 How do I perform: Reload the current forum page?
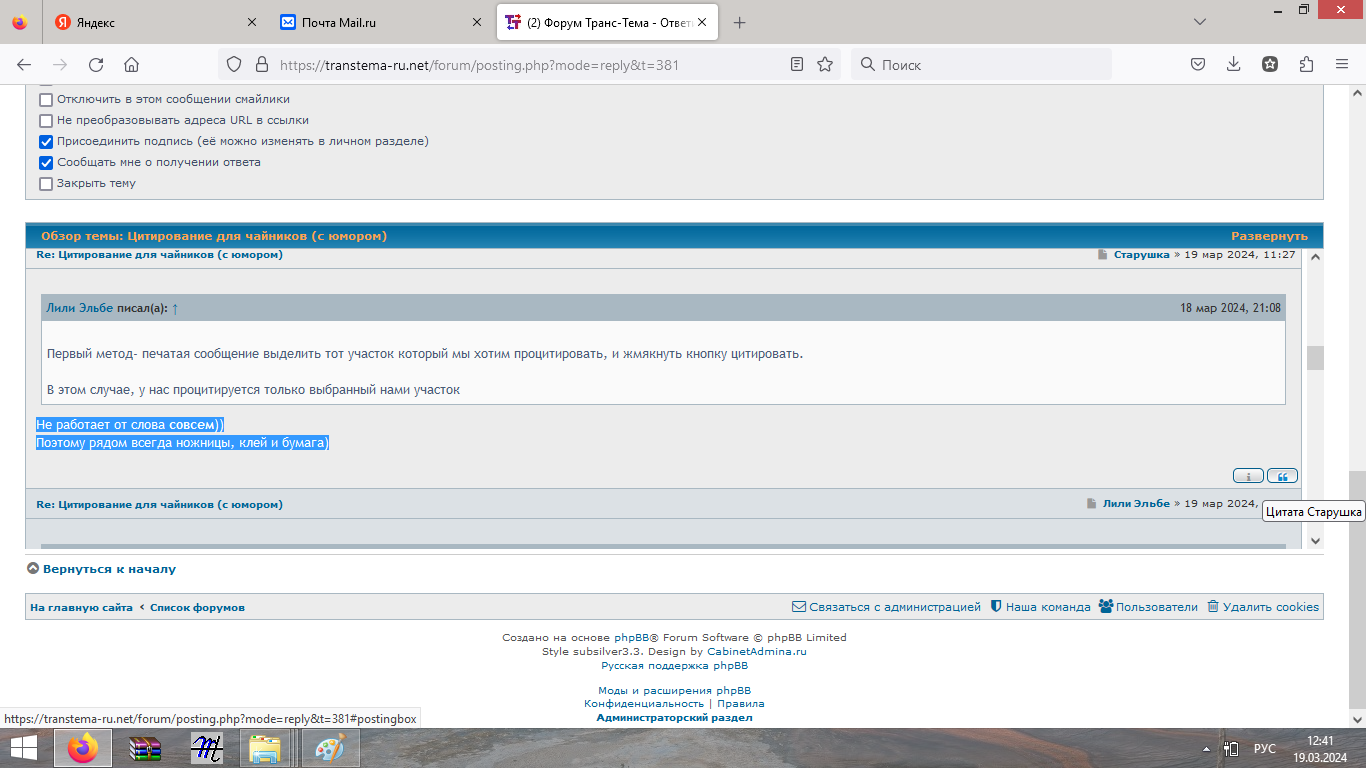pos(96,64)
